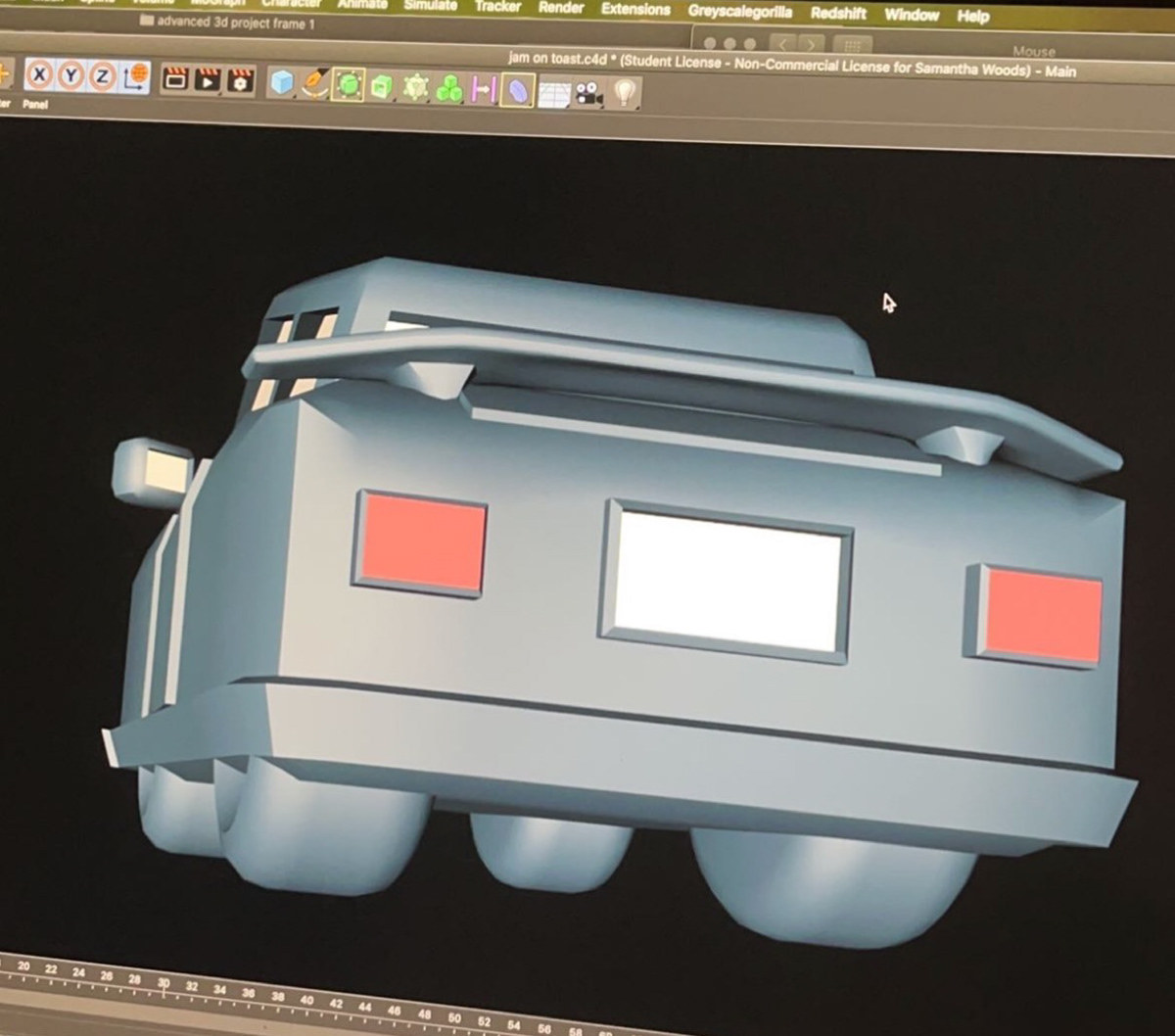The image size is (1175, 1036).
Task: Select the Spline Pen tool
Action: tap(314, 83)
